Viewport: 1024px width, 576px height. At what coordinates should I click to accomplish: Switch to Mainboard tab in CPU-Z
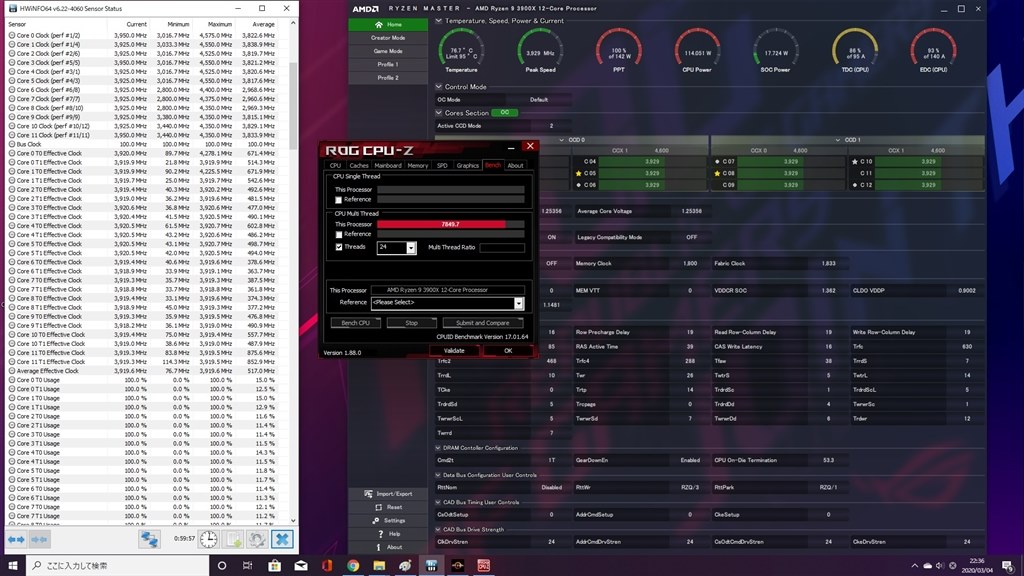click(x=388, y=165)
